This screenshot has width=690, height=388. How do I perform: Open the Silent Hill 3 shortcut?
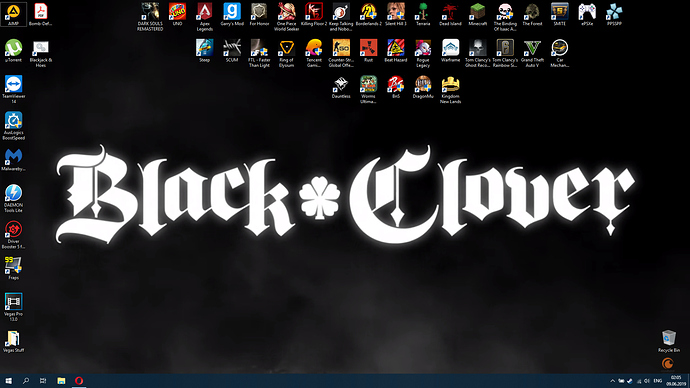point(396,14)
